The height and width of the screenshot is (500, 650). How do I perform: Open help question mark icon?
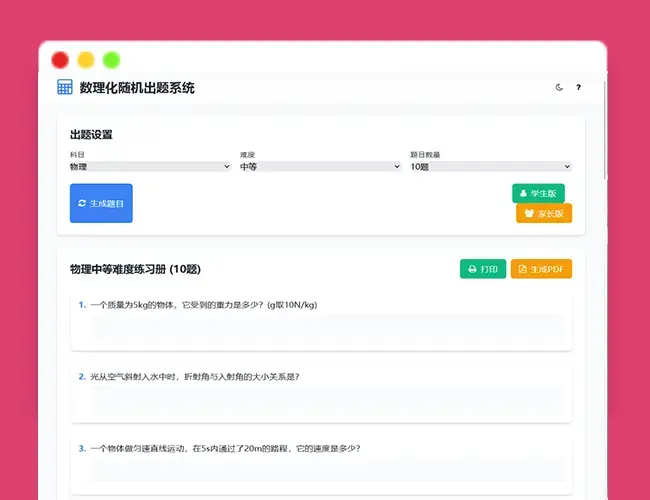pyautogui.click(x=578, y=87)
